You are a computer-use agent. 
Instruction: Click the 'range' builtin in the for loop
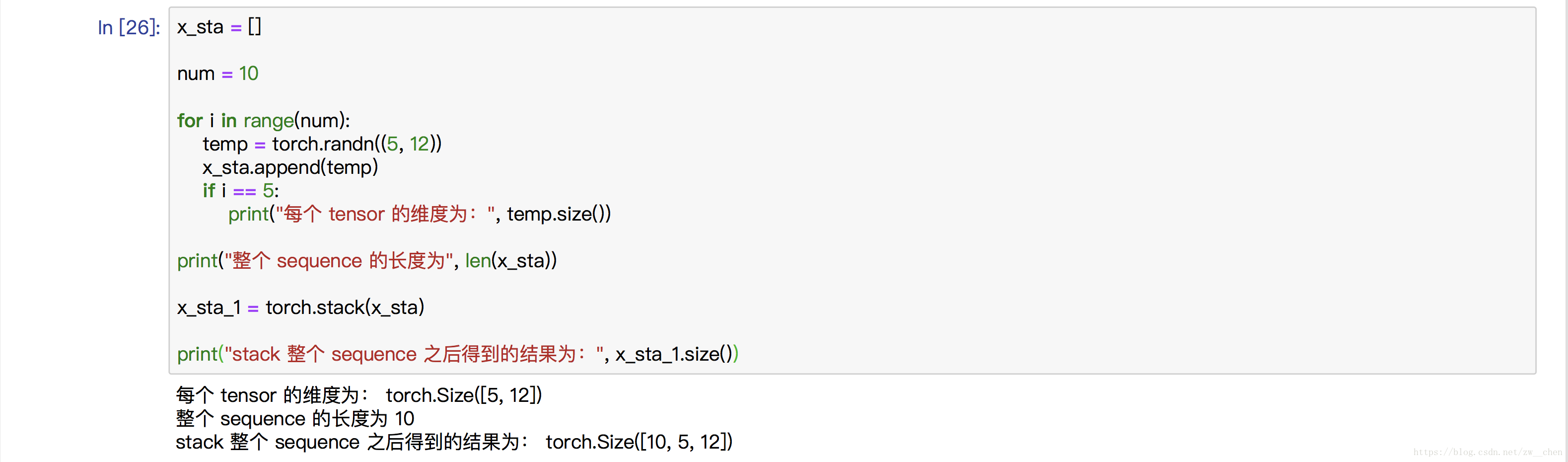point(269,121)
